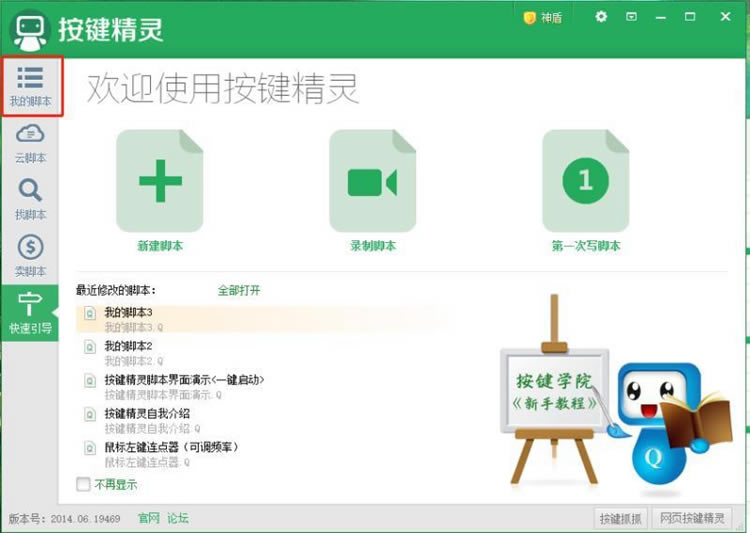Click the 网页按键精灵 button

pyautogui.click(x=691, y=518)
